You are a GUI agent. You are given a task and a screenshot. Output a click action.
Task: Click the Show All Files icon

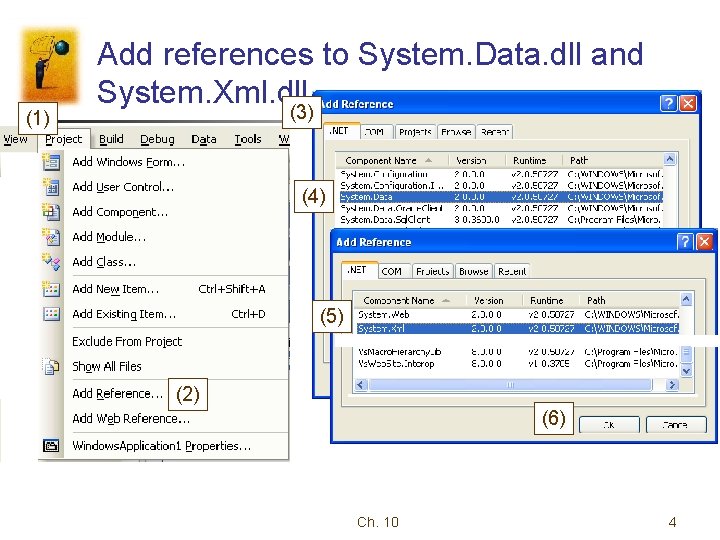(51, 366)
